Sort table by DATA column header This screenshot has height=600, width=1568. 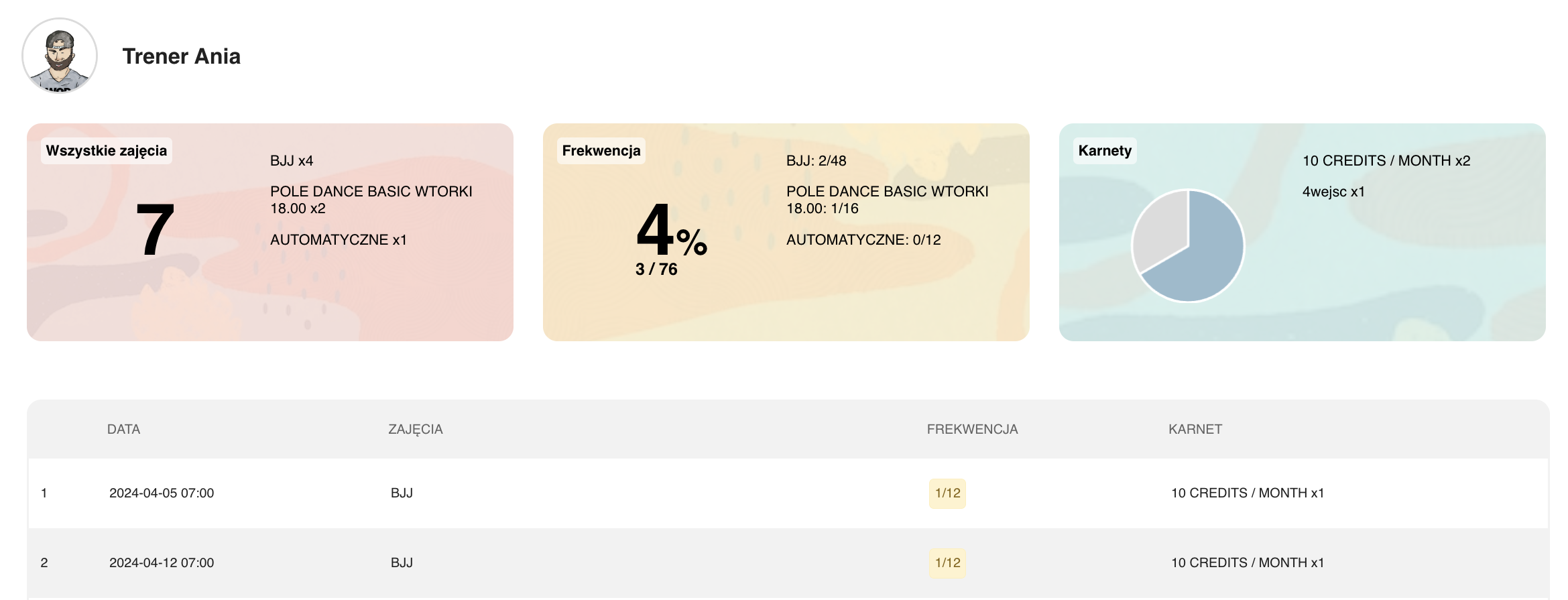pos(124,429)
